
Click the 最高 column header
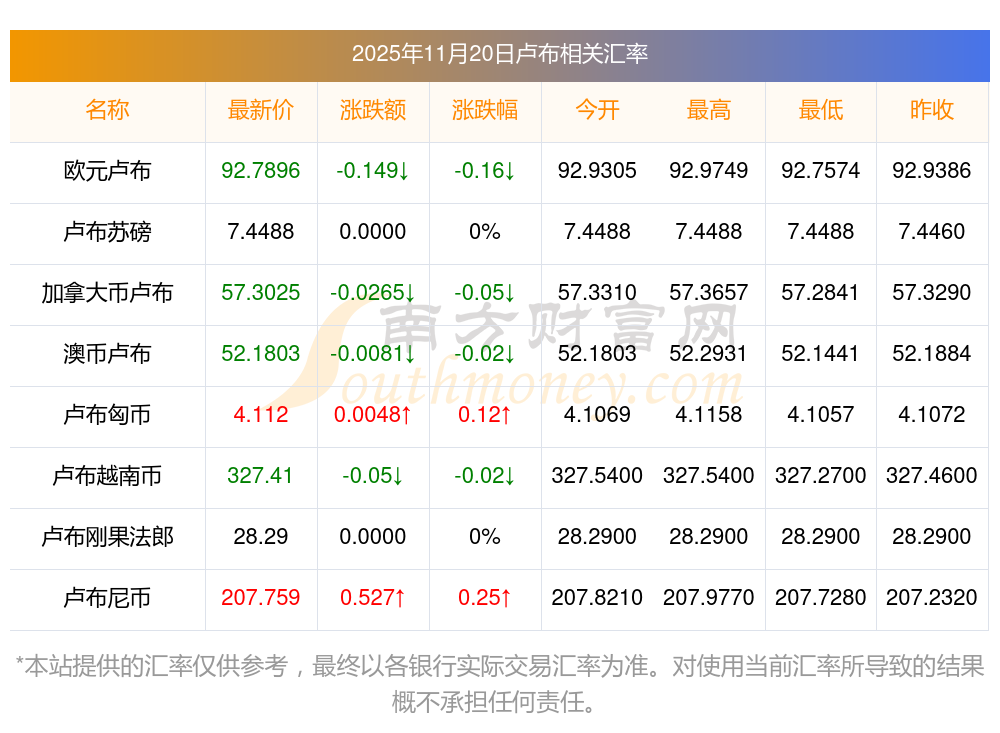pos(709,110)
